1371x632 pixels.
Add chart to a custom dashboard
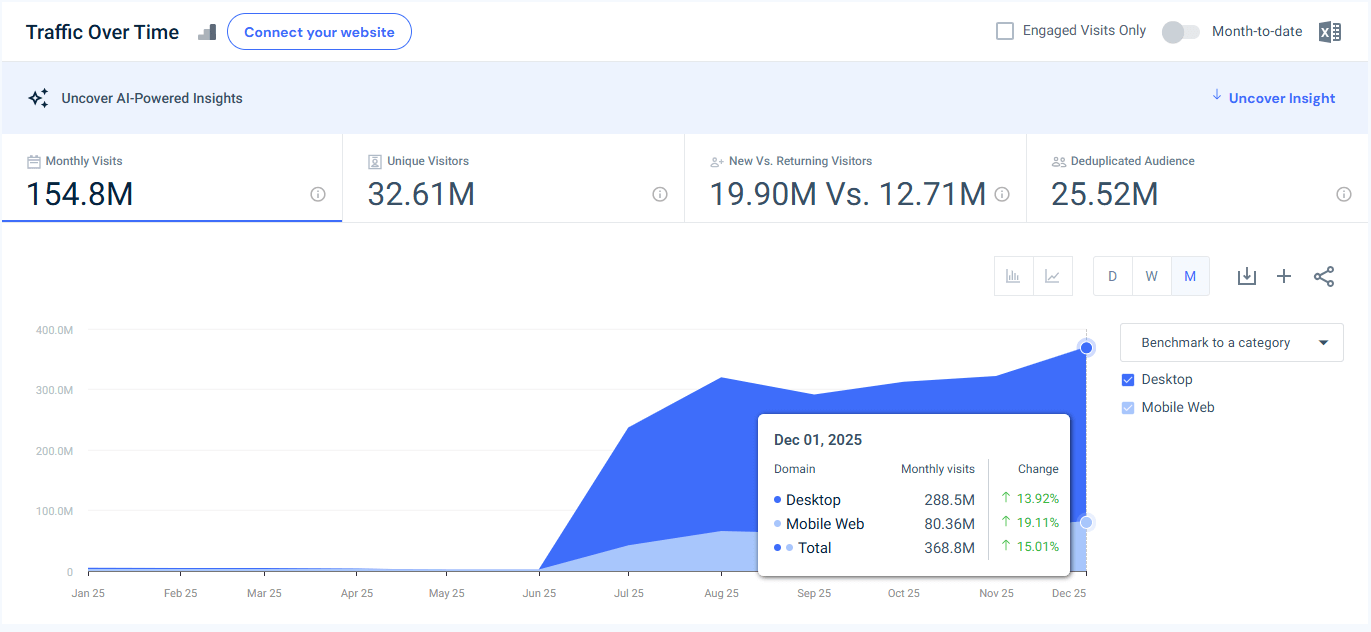pyautogui.click(x=1284, y=276)
